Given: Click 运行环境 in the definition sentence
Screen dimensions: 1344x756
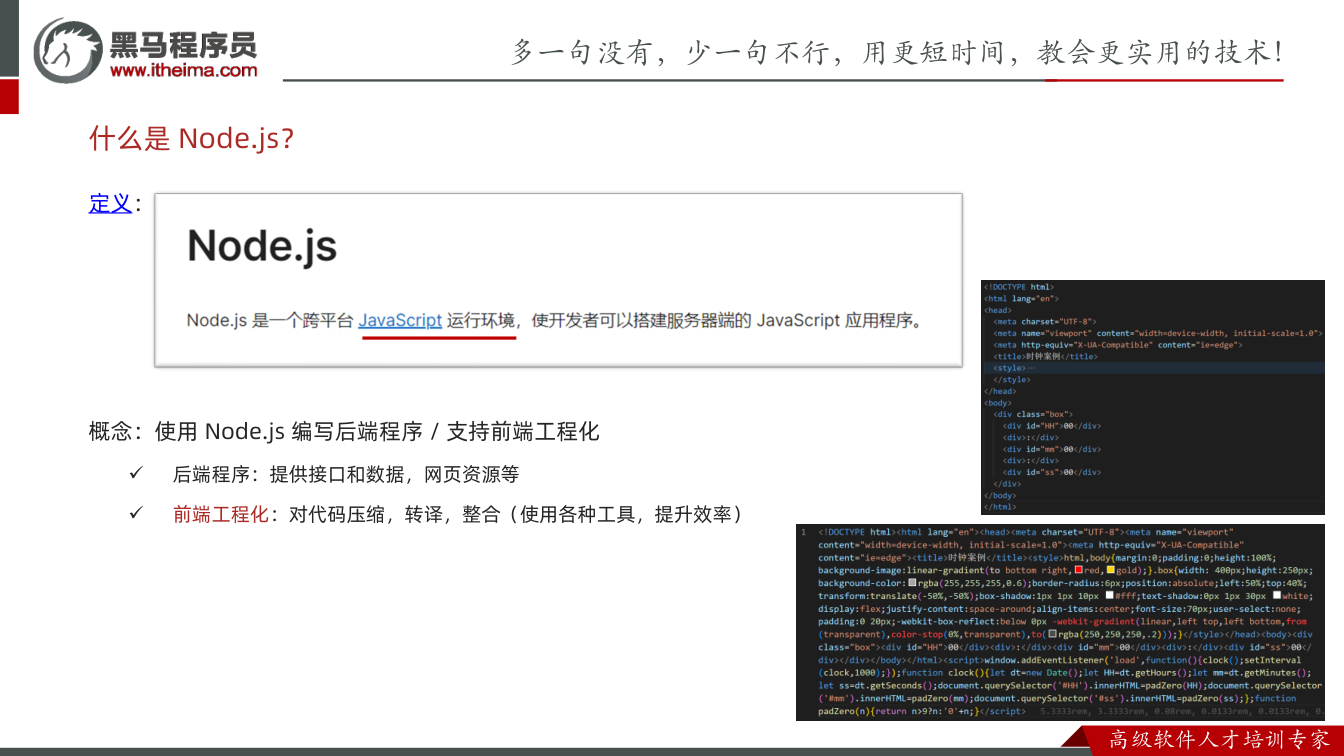Looking at the screenshot, I should pos(481,320).
